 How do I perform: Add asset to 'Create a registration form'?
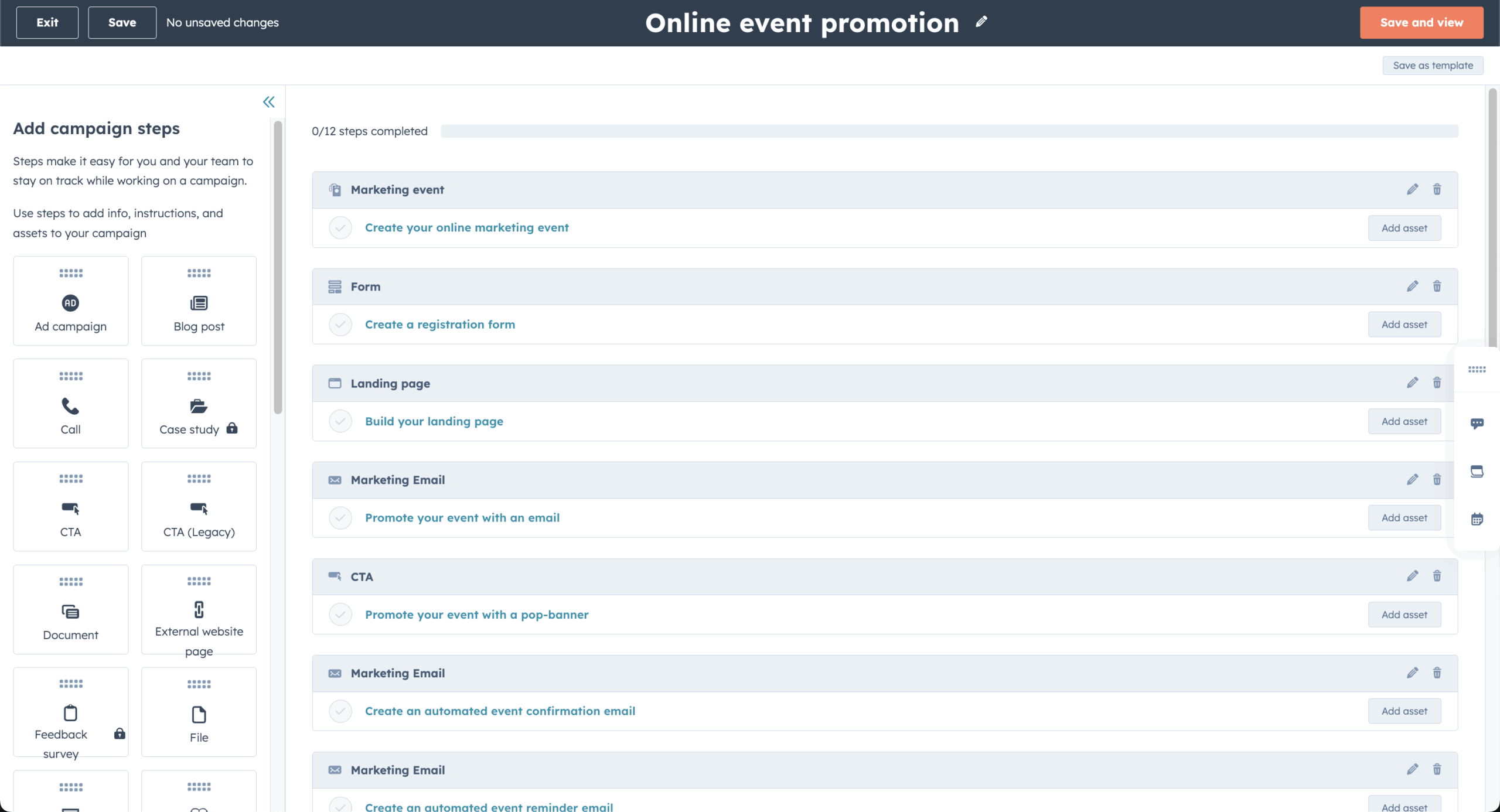1404,324
